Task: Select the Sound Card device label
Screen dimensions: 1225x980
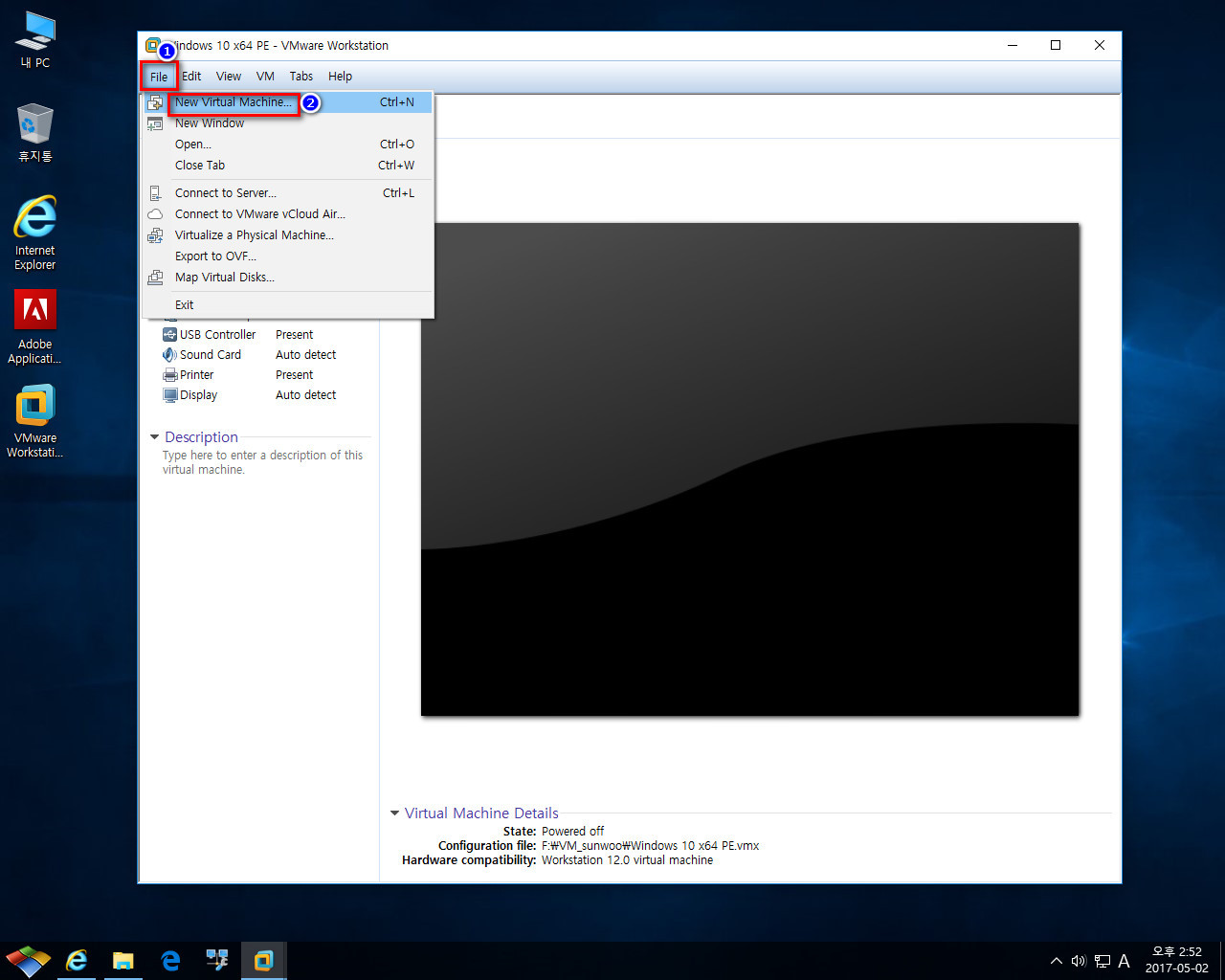Action: [x=211, y=355]
